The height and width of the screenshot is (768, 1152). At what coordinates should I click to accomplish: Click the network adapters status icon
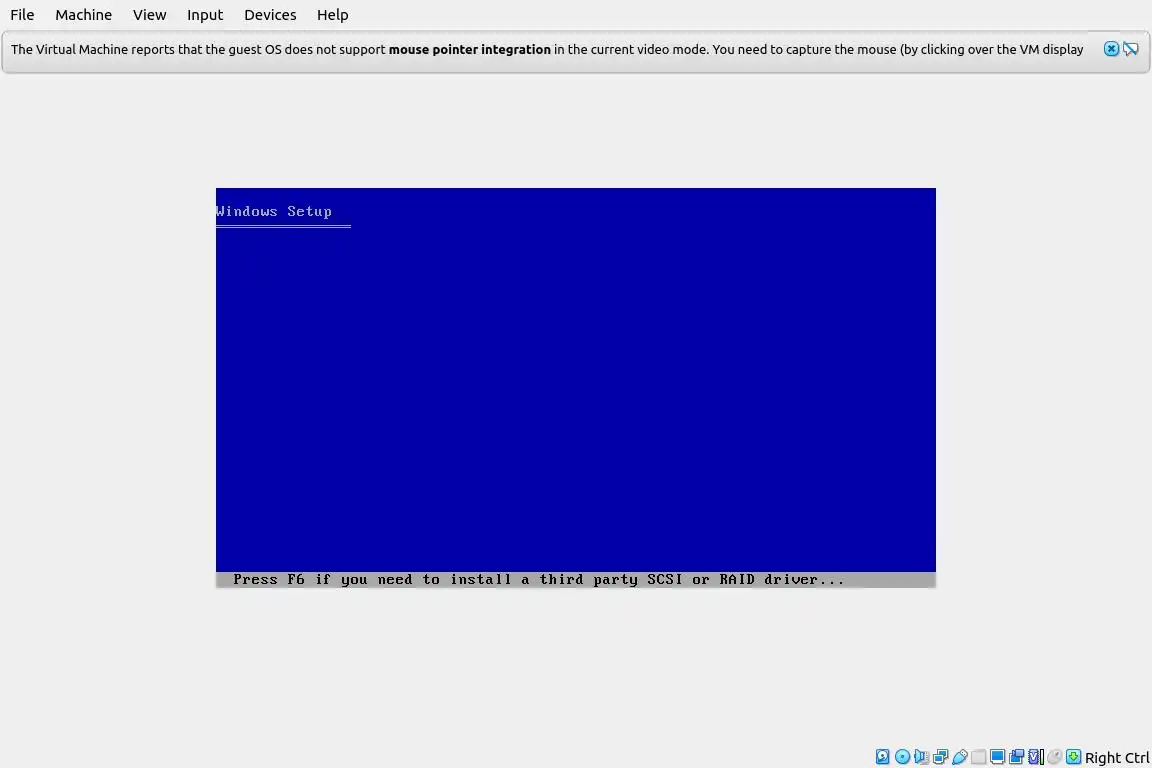pos(940,757)
